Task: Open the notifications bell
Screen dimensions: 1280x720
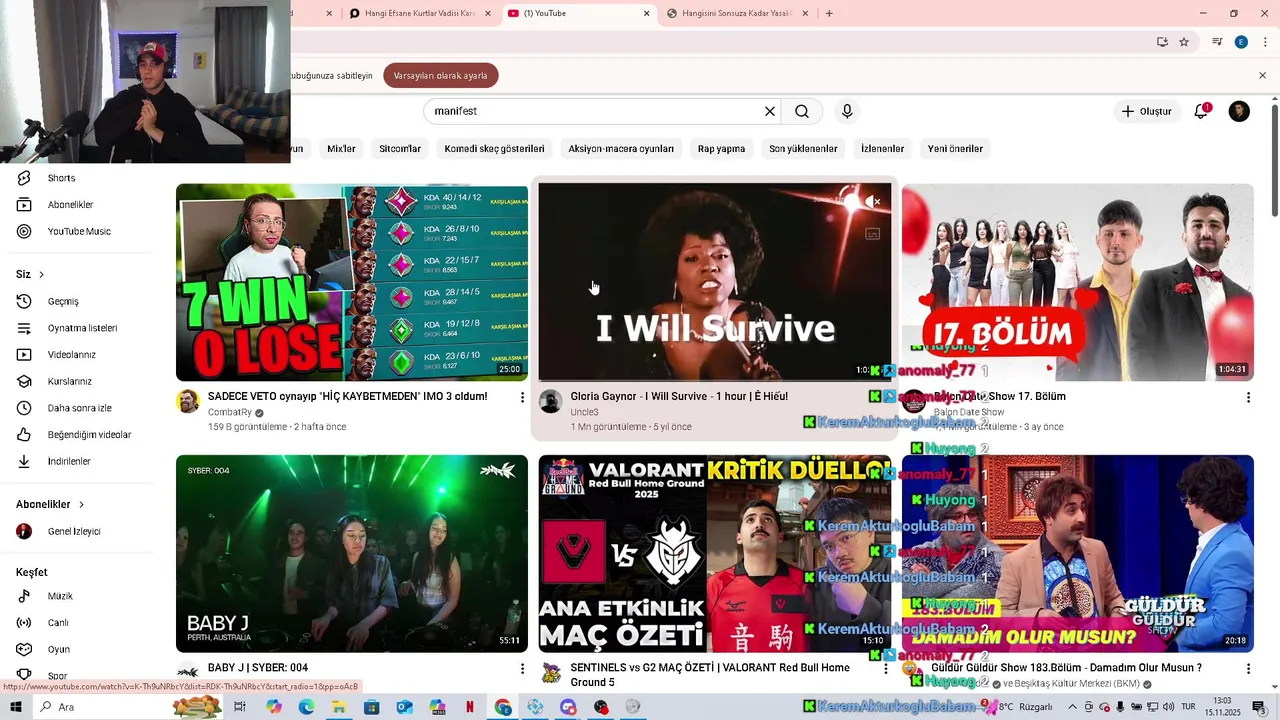Action: pos(1201,111)
